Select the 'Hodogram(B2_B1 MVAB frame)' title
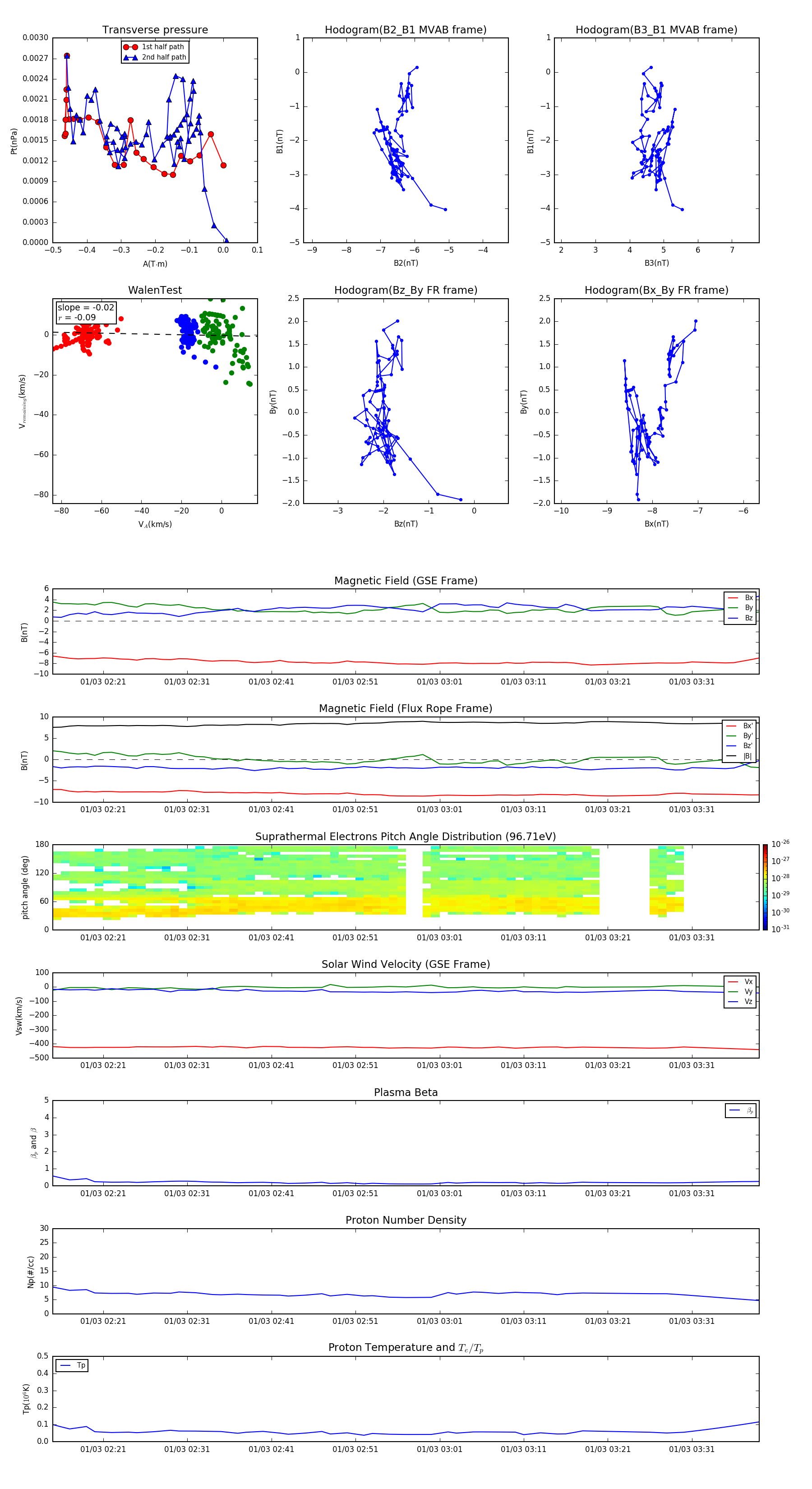 (406, 29)
